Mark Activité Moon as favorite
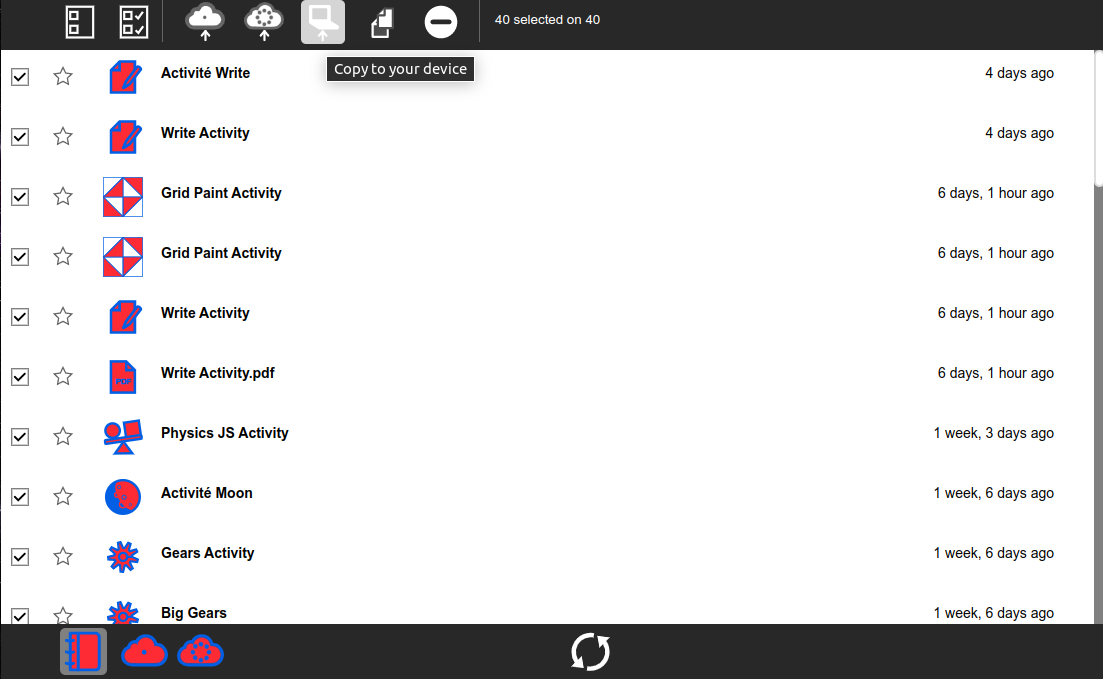Viewport: 1103px width, 679px height. coord(63,496)
